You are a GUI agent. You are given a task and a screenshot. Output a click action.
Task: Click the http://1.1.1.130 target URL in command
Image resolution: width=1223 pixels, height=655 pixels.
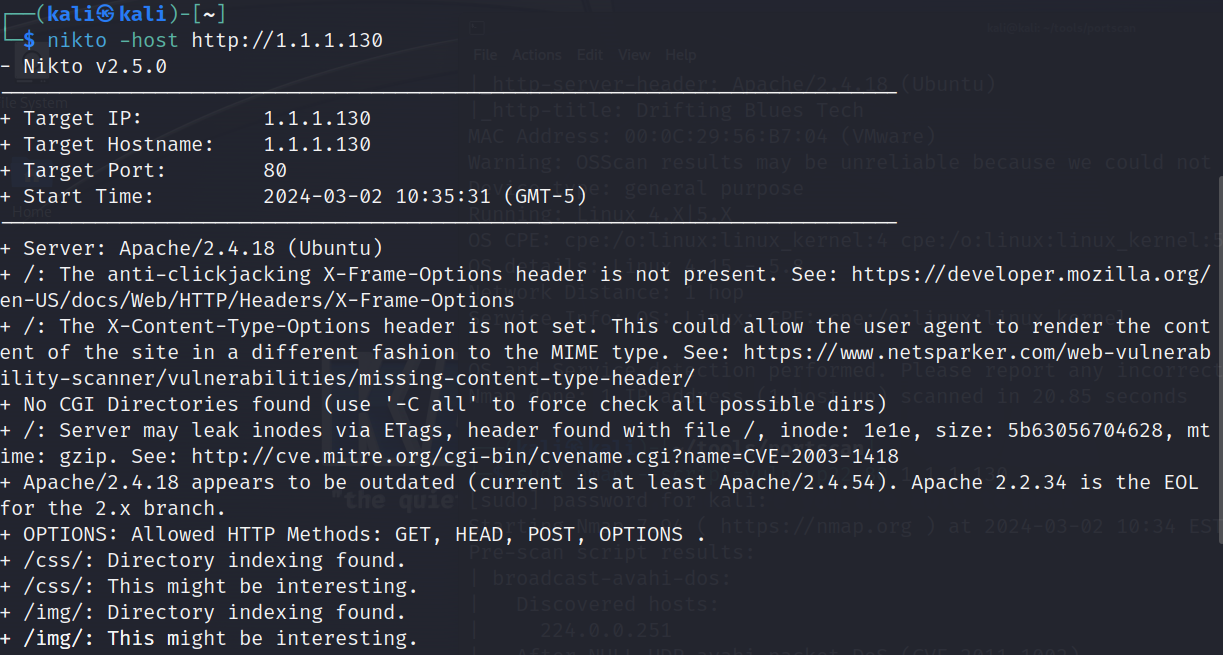[287, 40]
